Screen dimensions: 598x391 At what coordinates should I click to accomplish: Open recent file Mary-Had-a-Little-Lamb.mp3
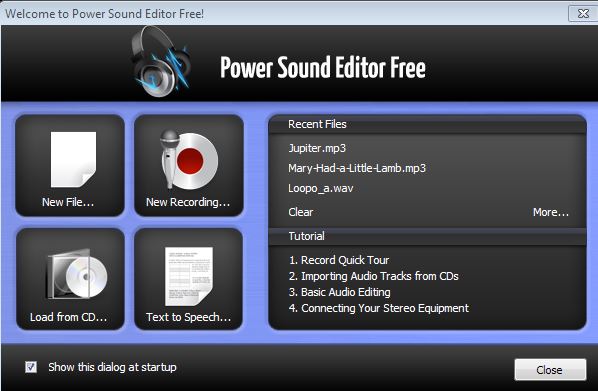point(357,168)
